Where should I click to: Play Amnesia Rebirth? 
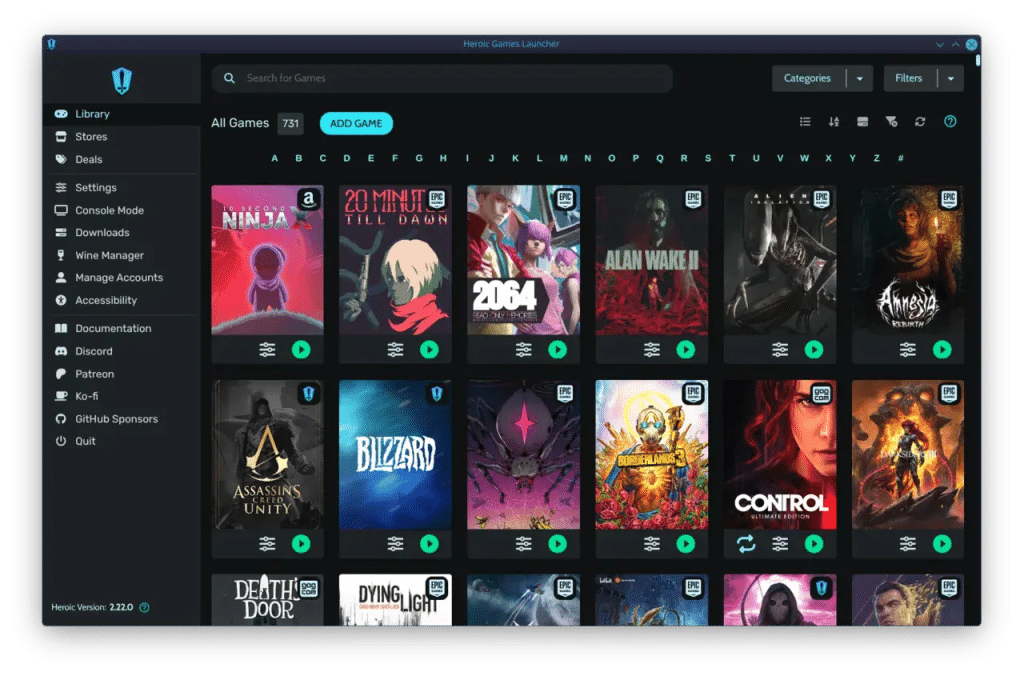coord(942,349)
